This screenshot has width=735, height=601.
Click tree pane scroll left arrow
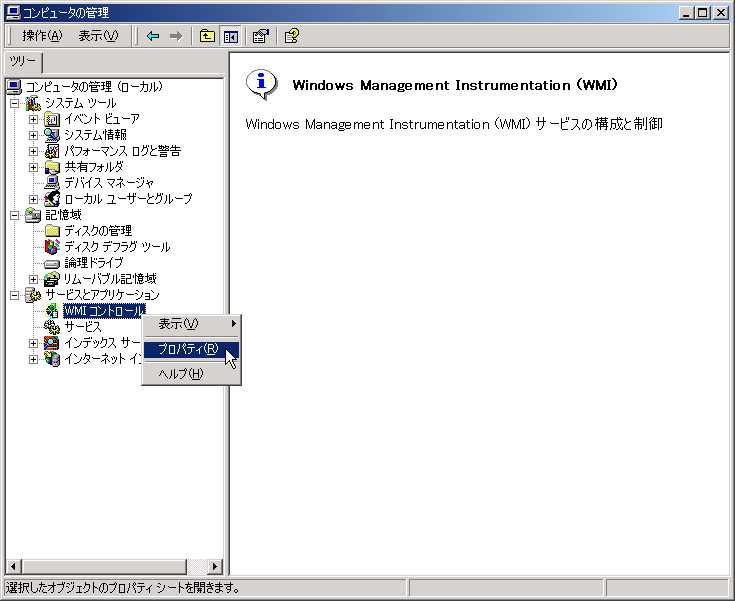tap(13, 567)
